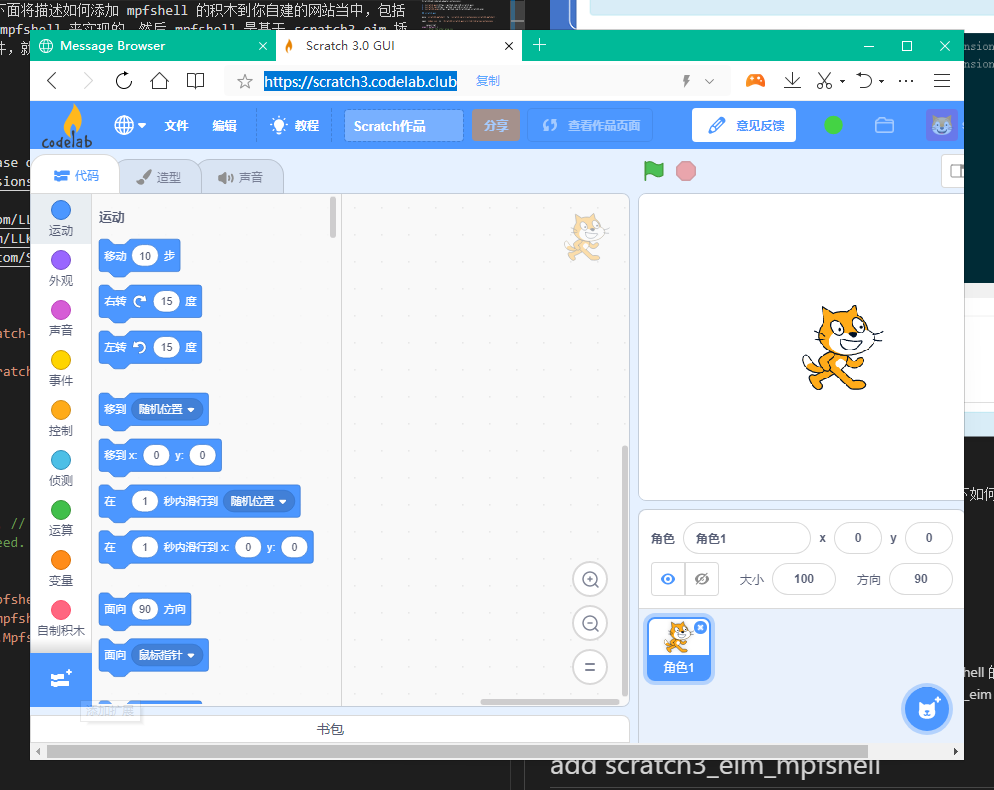Select the 侦测 sensing category

click(x=61, y=469)
